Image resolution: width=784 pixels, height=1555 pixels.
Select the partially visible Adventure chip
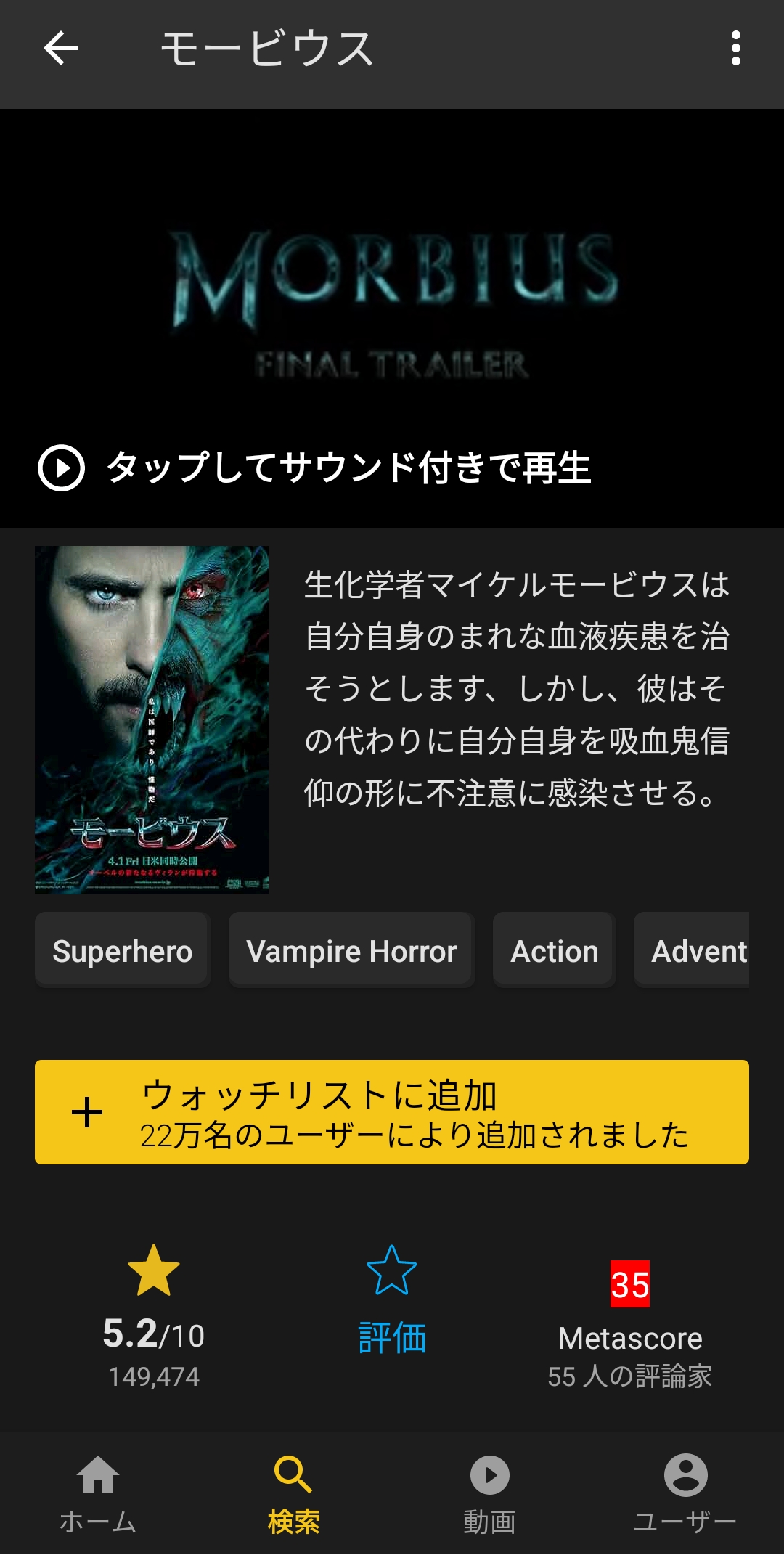point(692,950)
